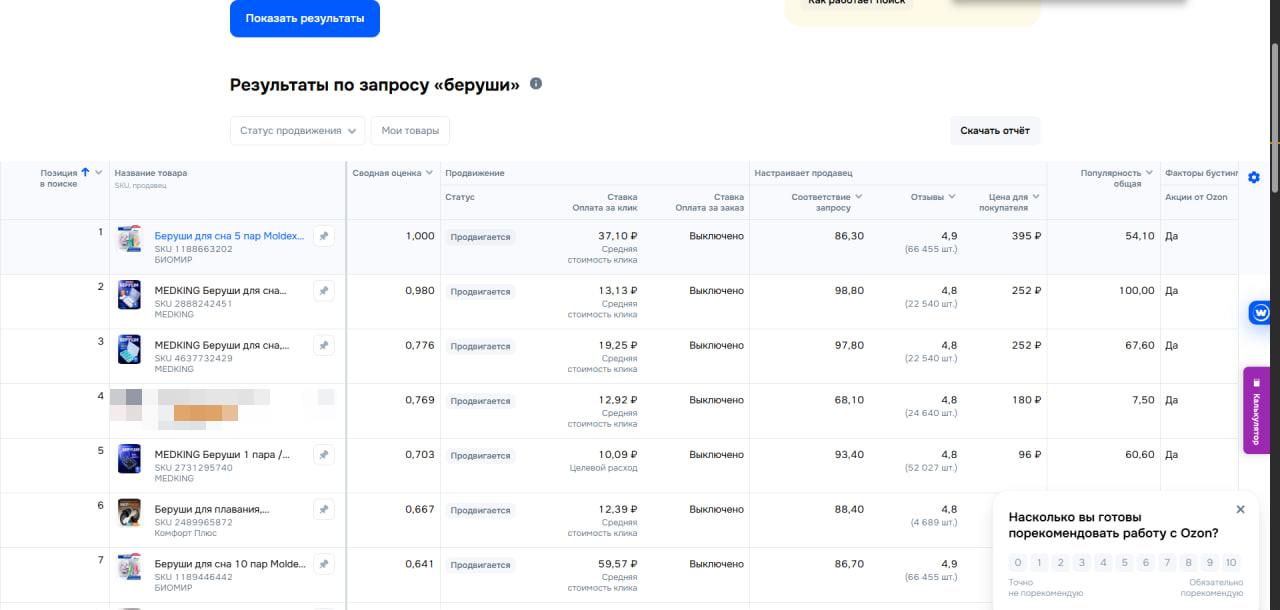Click Продвигается status badge in position 1 row
The width and height of the screenshot is (1280, 610).
pyautogui.click(x=480, y=237)
